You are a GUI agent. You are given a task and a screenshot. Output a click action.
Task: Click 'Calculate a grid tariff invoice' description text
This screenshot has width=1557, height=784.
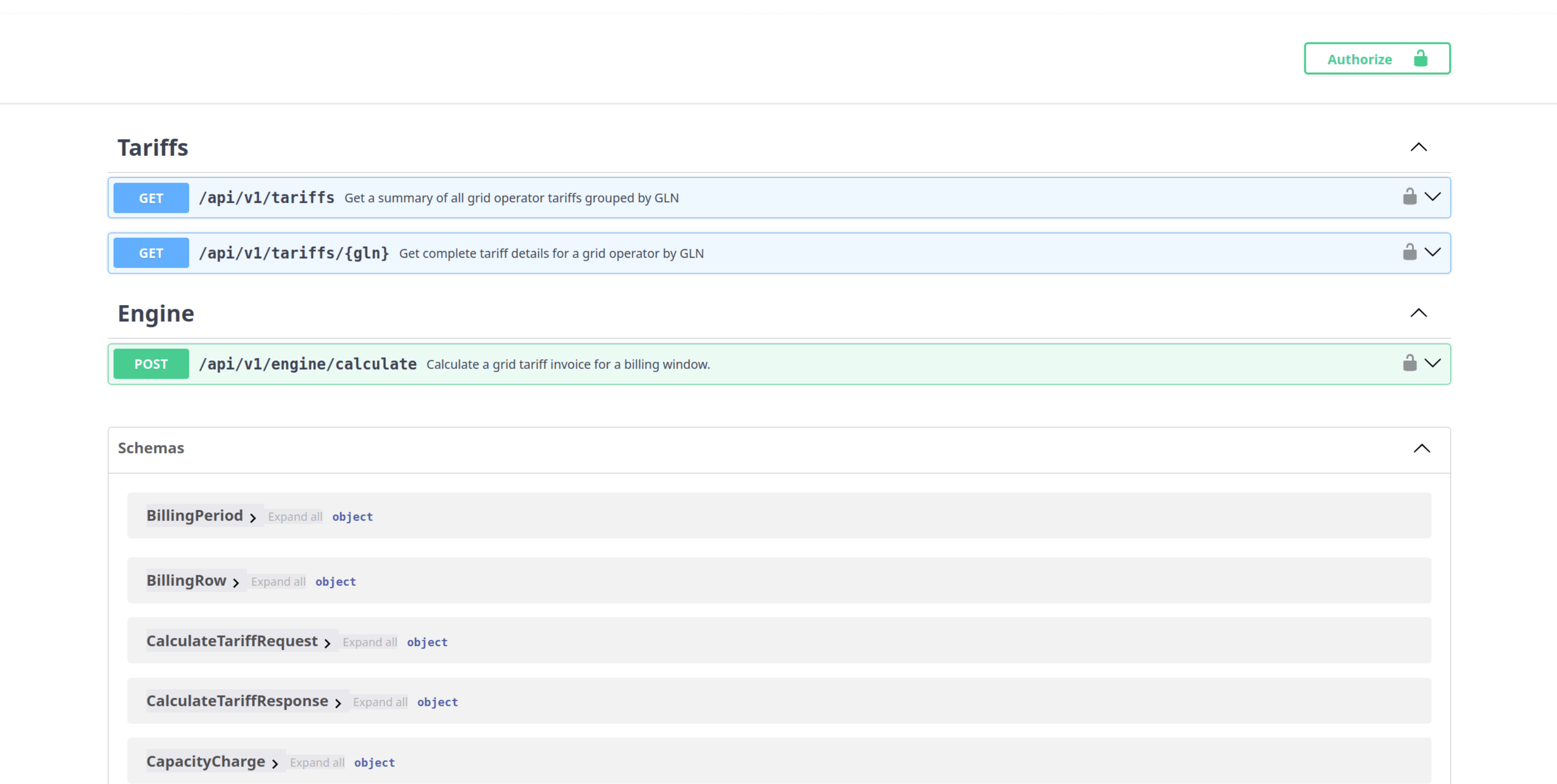[568, 365]
